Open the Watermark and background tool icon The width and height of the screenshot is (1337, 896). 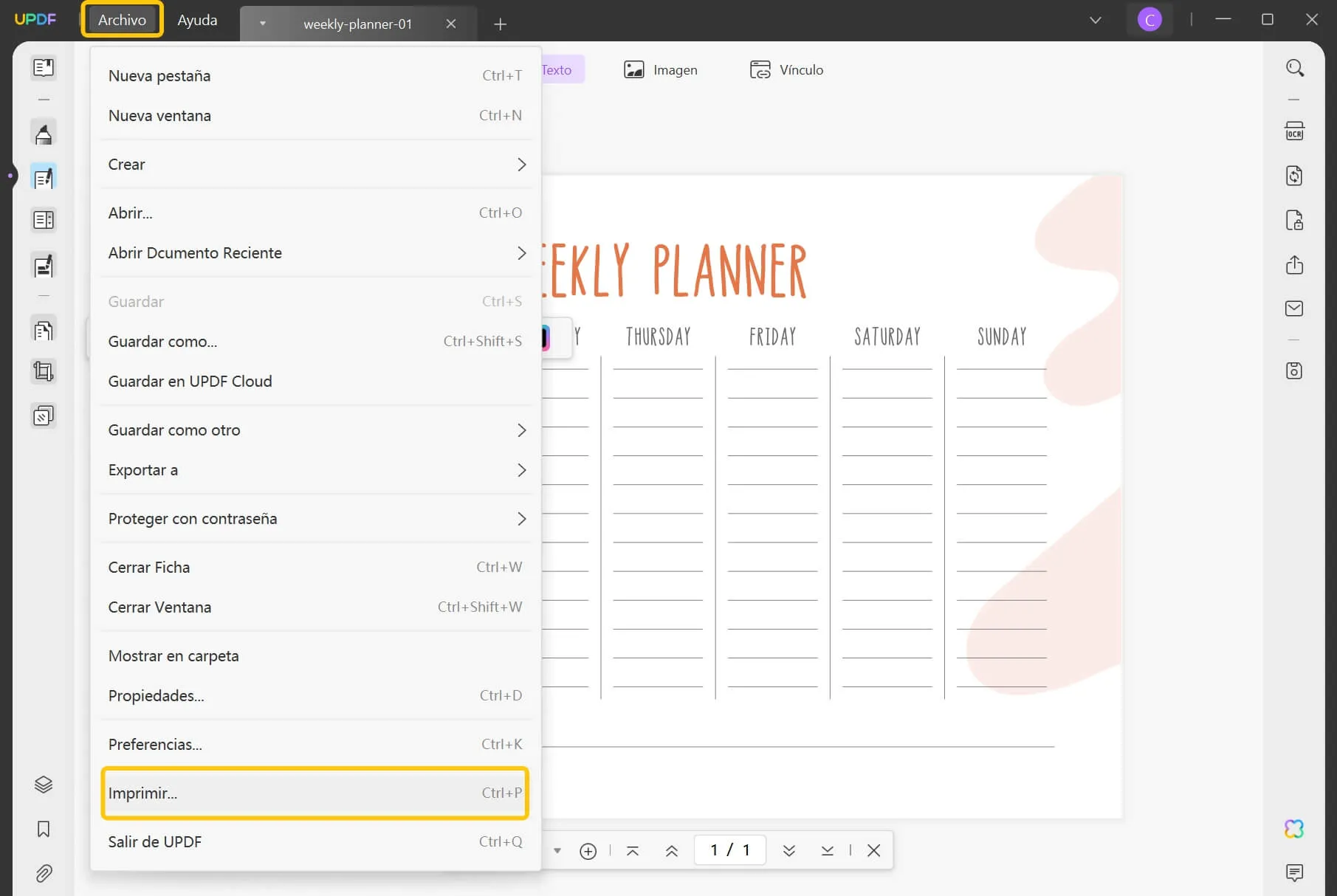tap(44, 416)
